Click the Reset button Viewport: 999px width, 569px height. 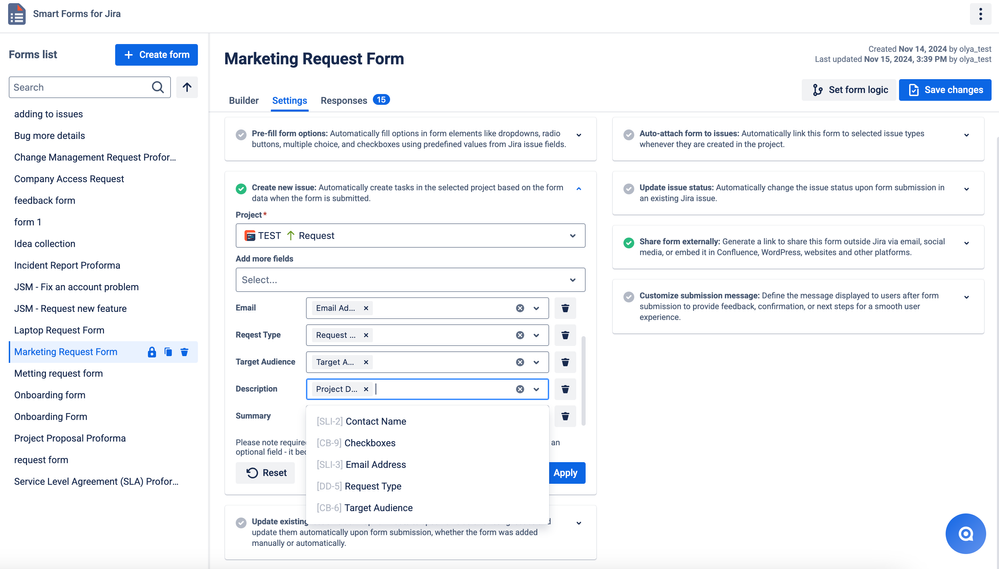(x=266, y=473)
